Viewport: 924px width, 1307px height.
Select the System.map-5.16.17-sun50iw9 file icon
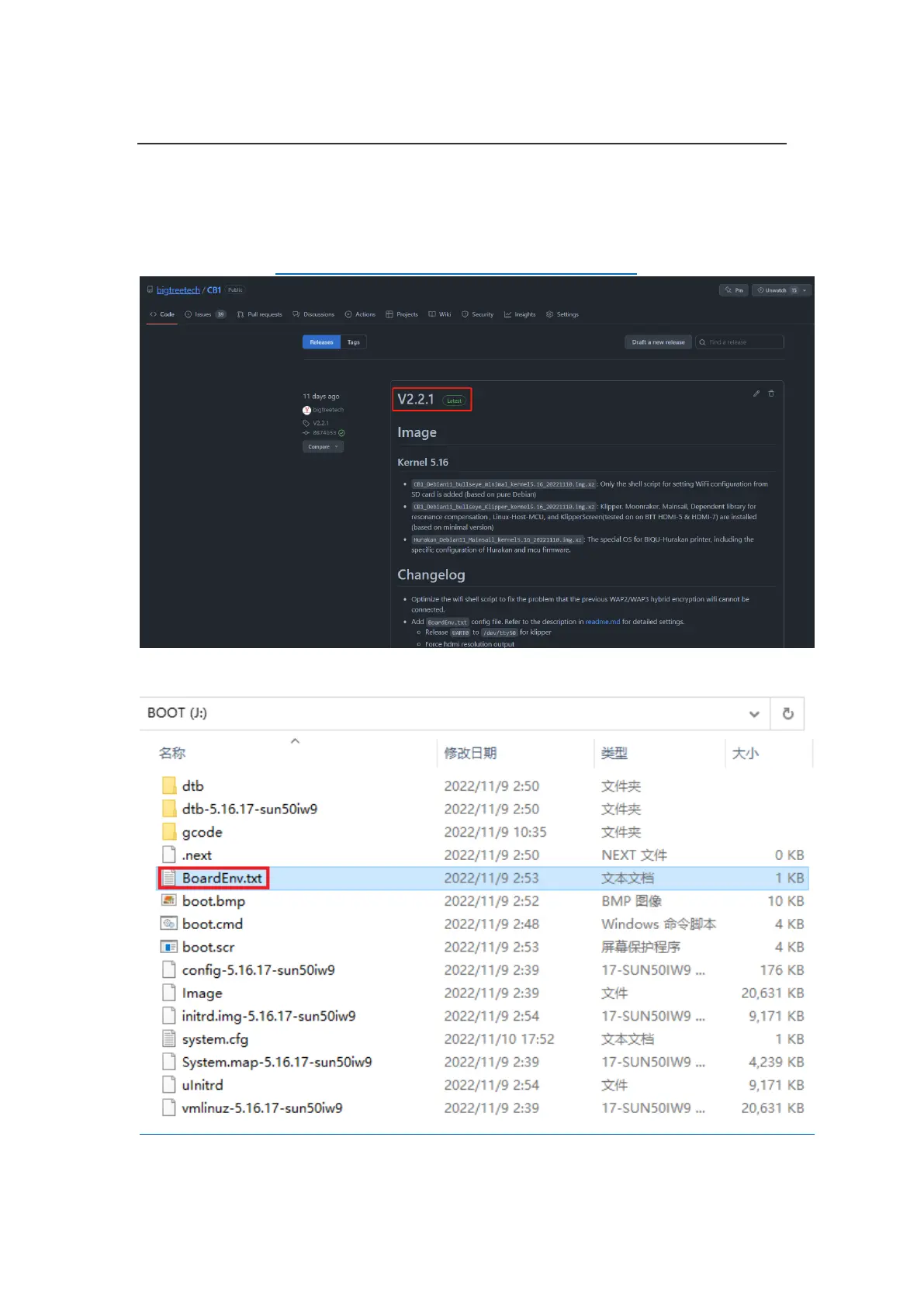pyautogui.click(x=169, y=1062)
